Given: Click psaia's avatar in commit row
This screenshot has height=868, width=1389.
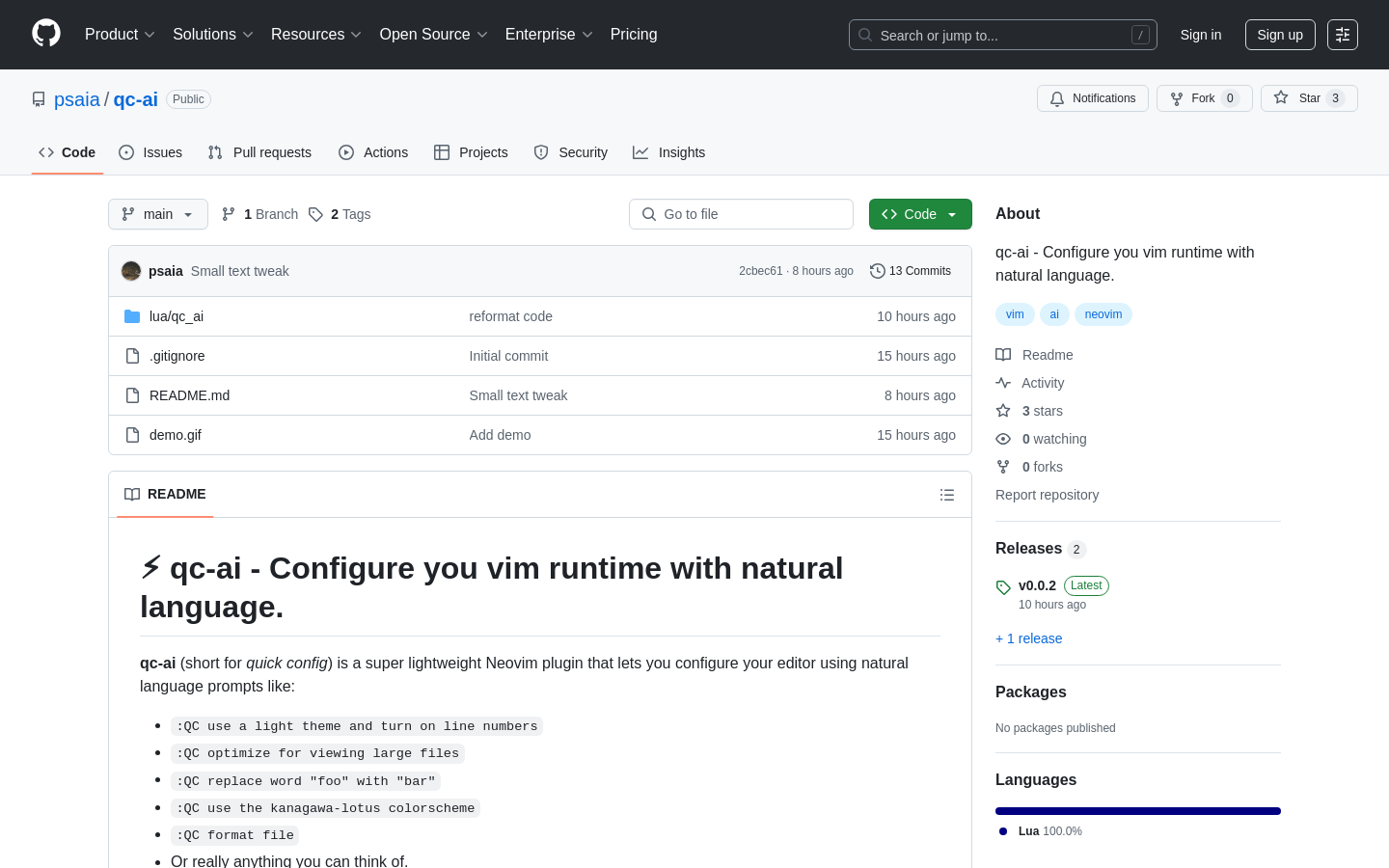Looking at the screenshot, I should coord(131,271).
